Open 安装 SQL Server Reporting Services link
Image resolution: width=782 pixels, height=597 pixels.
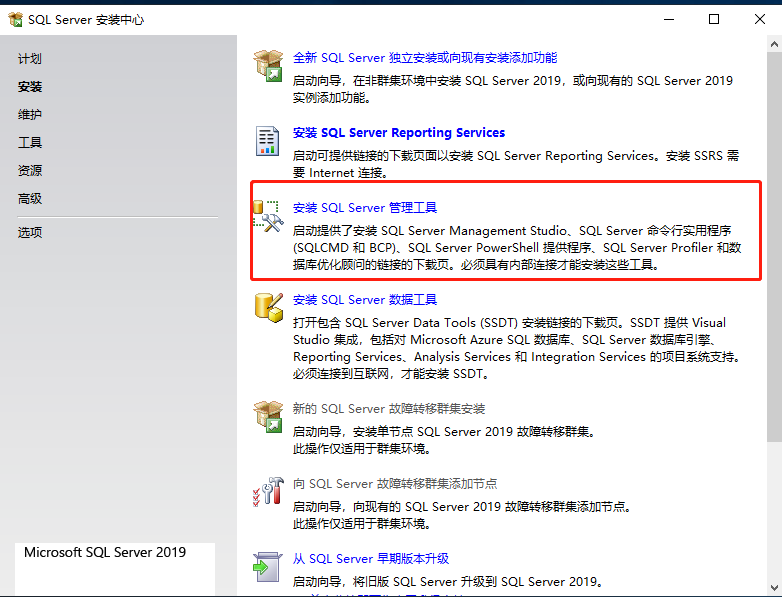coord(399,133)
